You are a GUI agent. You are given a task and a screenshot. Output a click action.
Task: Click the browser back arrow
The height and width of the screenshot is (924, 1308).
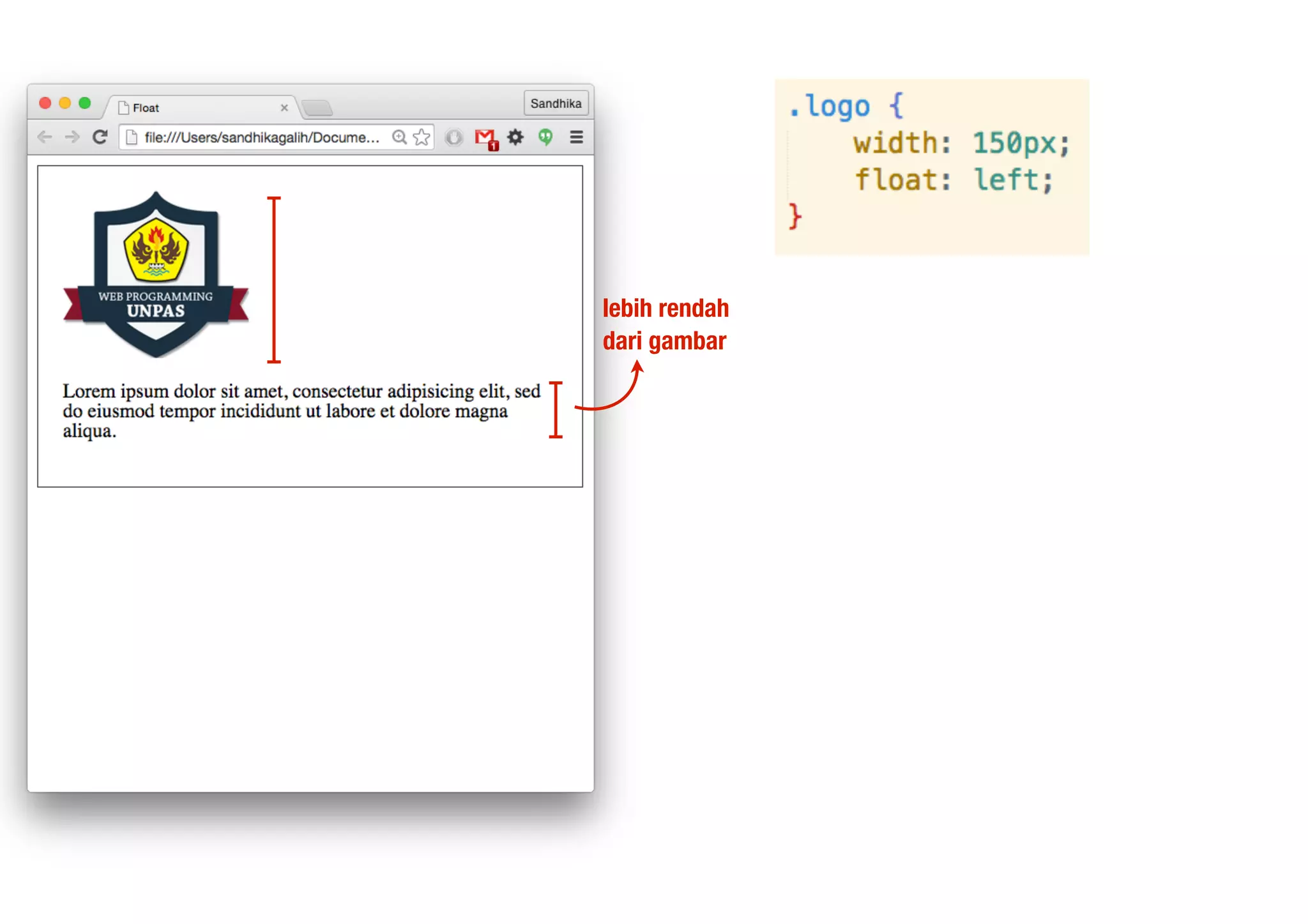[45, 137]
